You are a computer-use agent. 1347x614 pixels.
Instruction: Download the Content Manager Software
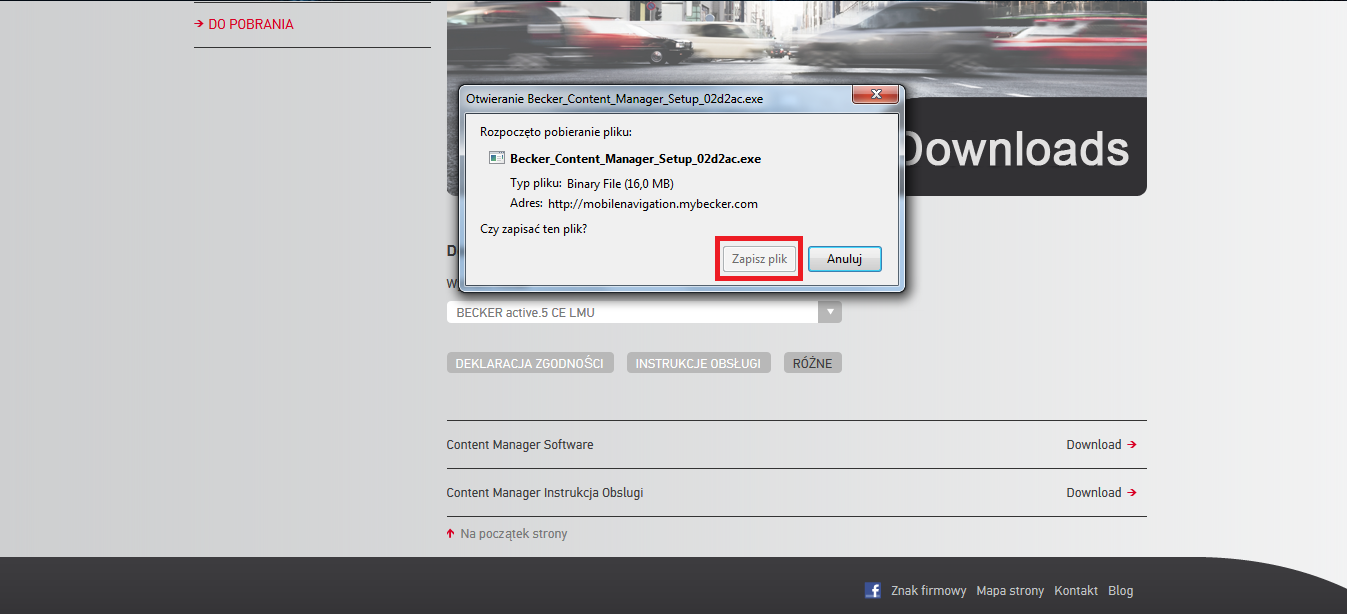(x=1101, y=445)
